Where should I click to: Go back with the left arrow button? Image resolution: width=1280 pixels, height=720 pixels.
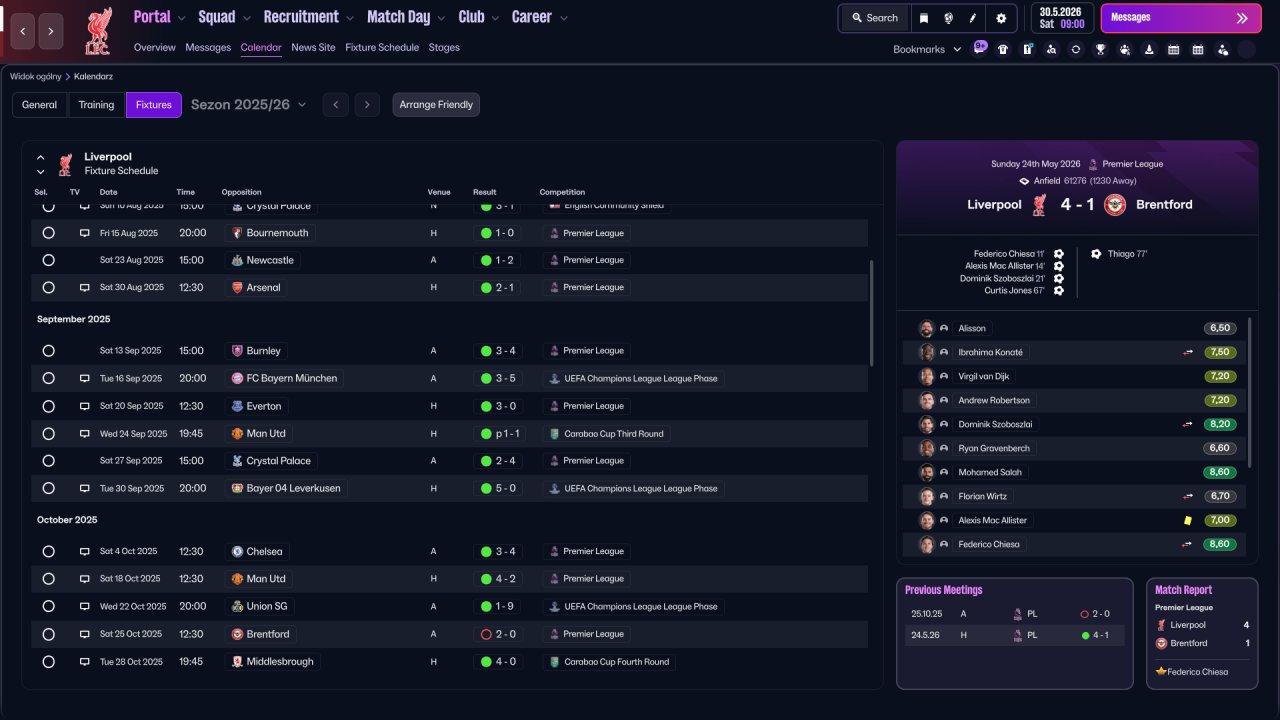pos(23,31)
